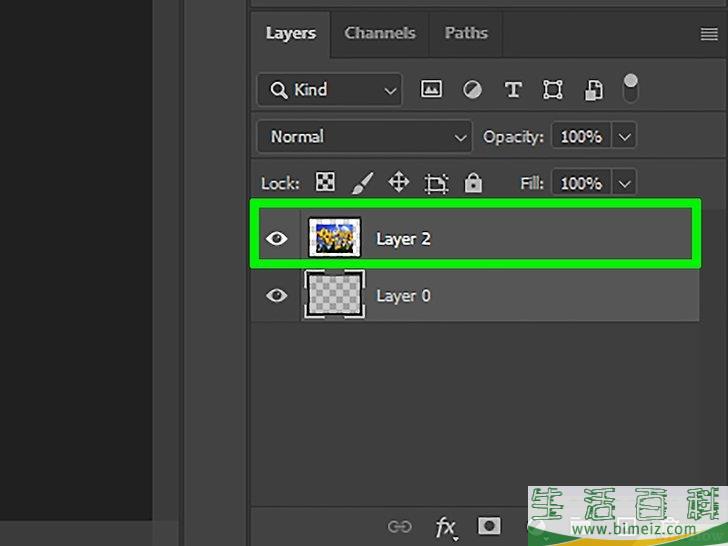Image resolution: width=728 pixels, height=546 pixels.
Task: Lock artboard nesting icon
Action: pos(436,183)
